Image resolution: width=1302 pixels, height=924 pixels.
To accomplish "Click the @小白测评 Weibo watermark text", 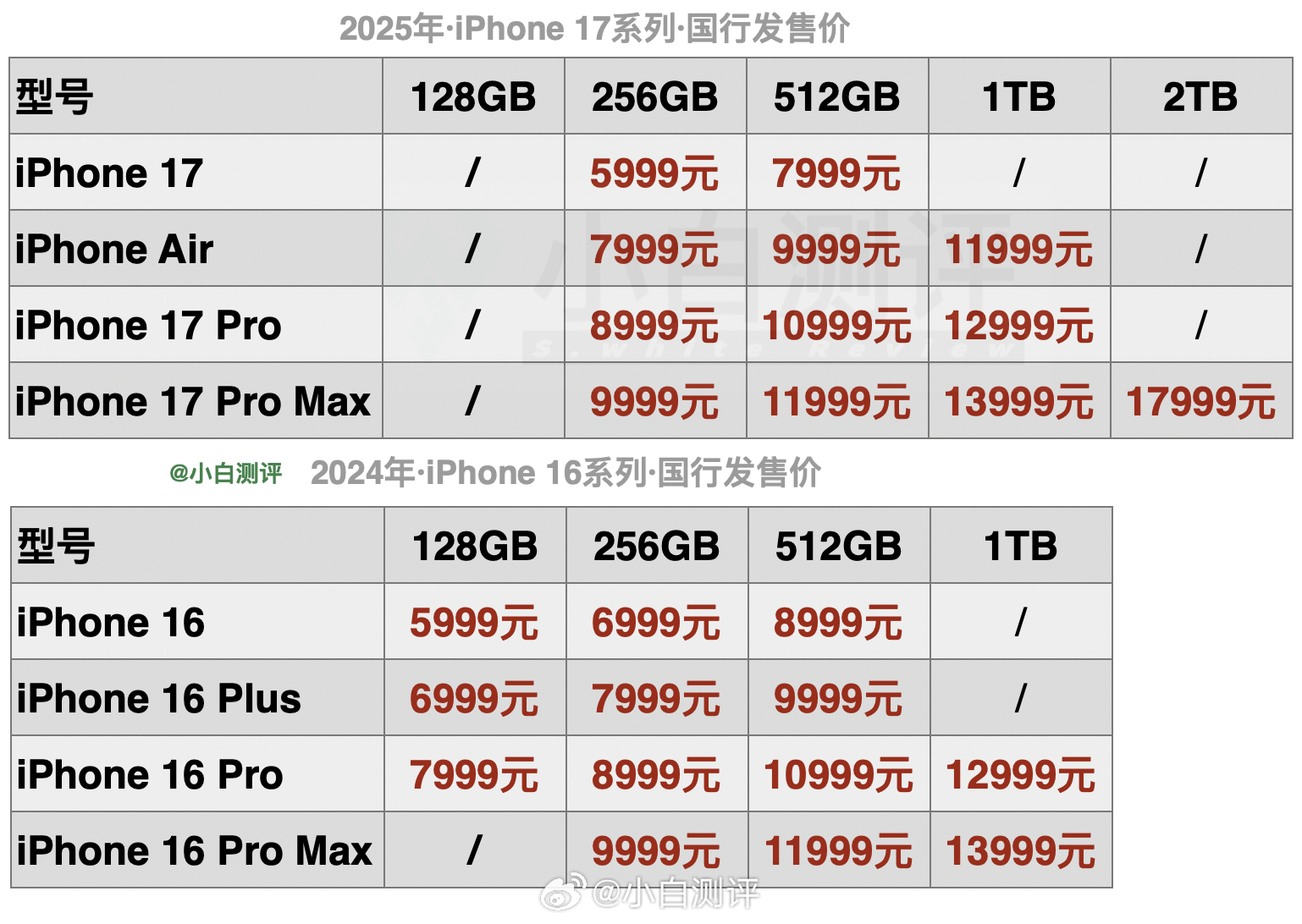I will 675,893.
